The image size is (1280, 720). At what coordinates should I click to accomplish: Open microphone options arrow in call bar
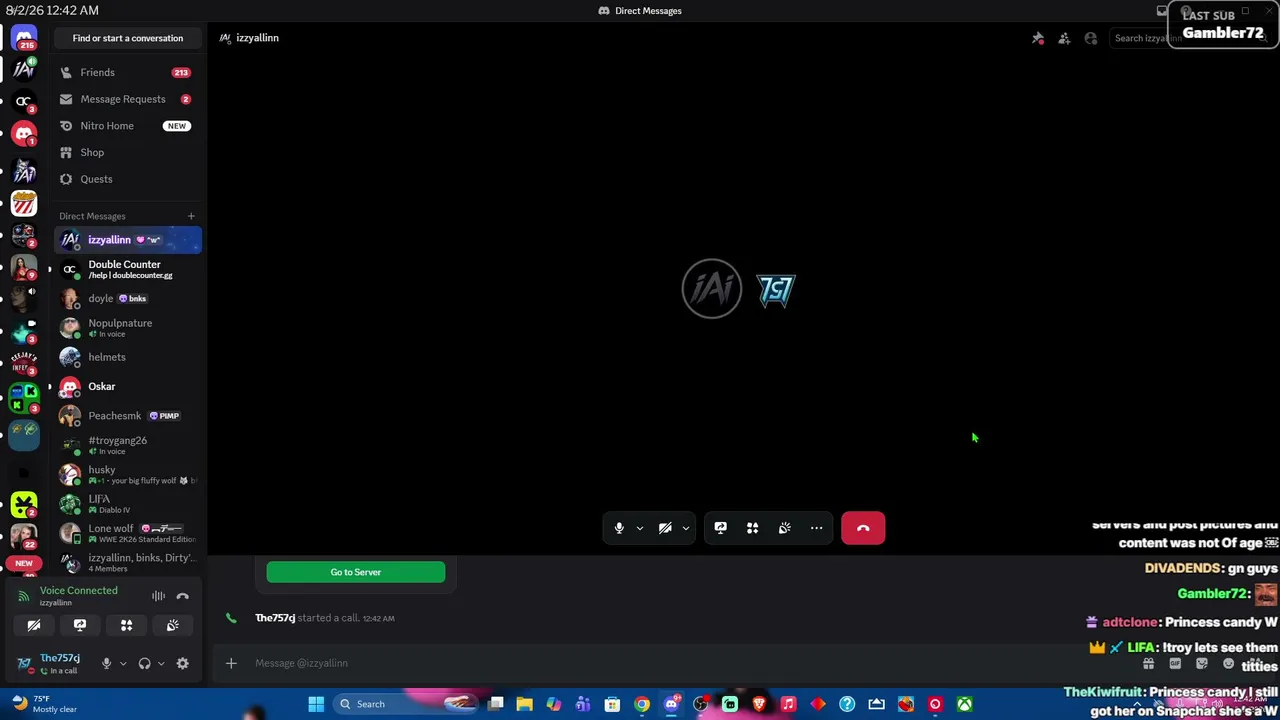pos(639,528)
